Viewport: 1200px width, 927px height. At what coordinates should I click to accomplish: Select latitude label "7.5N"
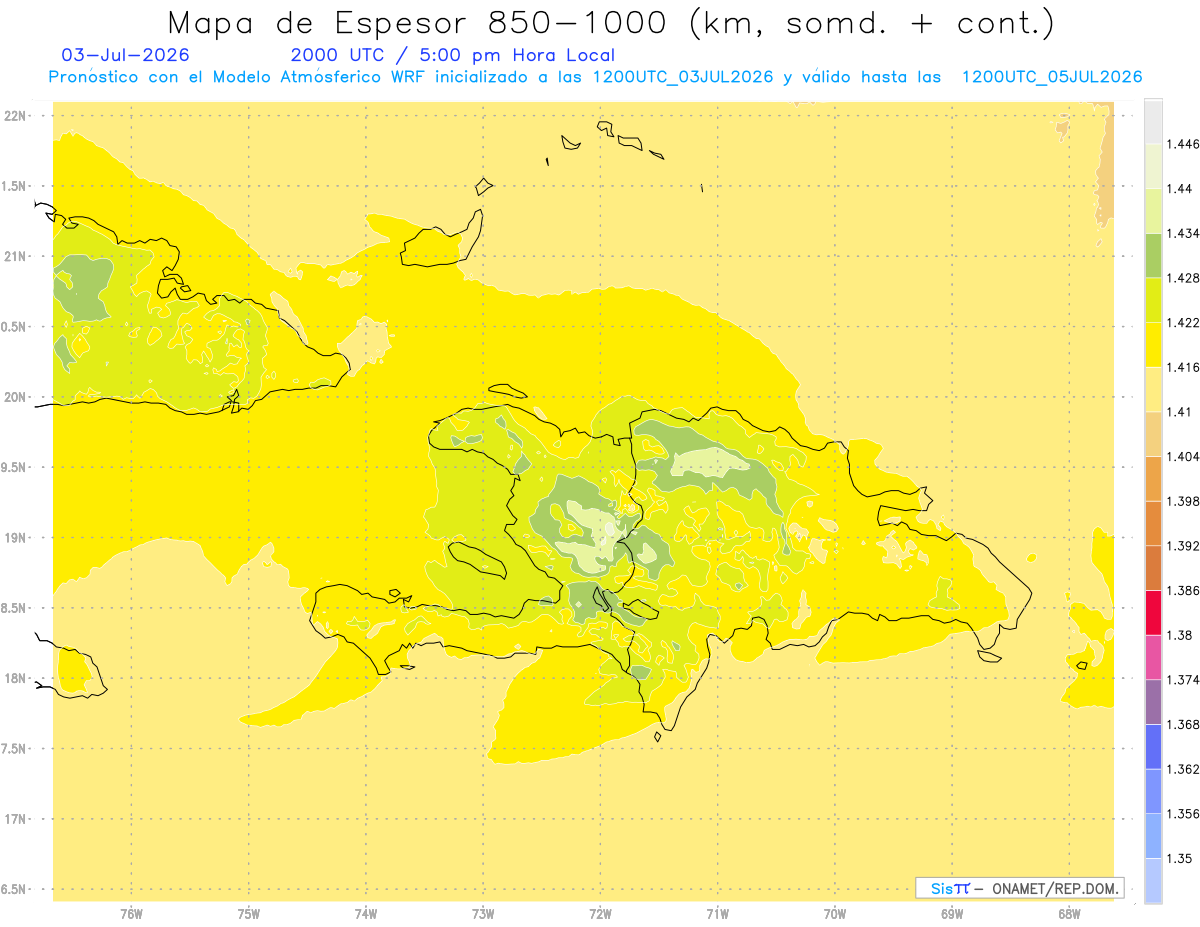[15, 749]
